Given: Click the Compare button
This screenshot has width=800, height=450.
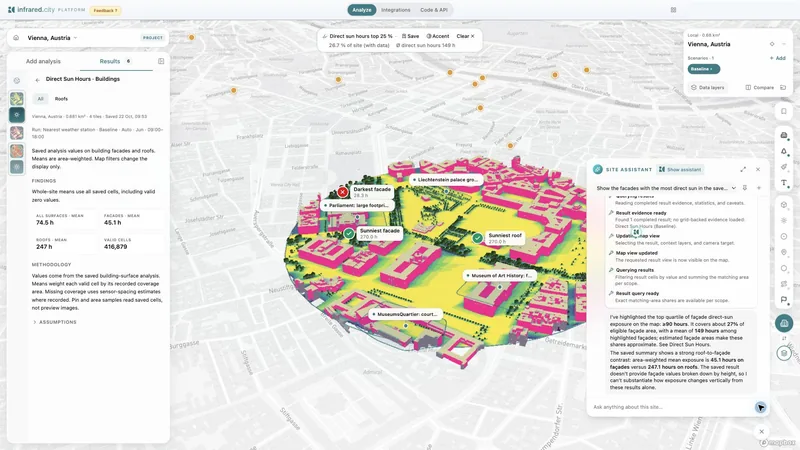Looking at the screenshot, I should coord(760,88).
